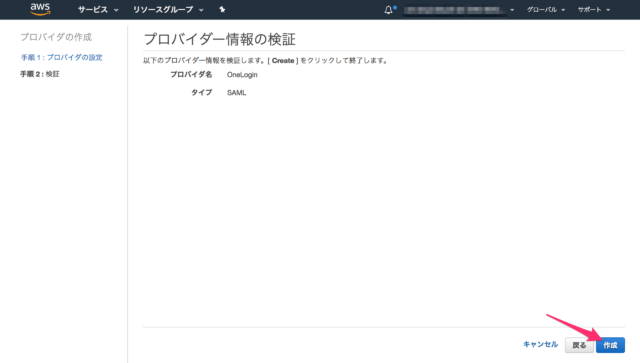Click the プロバイダ名 label
The image size is (640, 363).
pyautogui.click(x=191, y=74)
